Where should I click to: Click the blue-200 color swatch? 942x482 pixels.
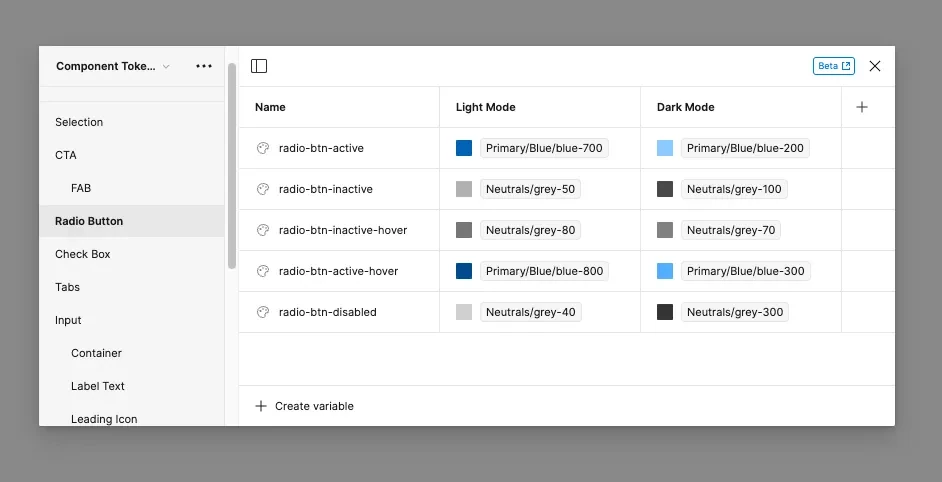[665, 148]
